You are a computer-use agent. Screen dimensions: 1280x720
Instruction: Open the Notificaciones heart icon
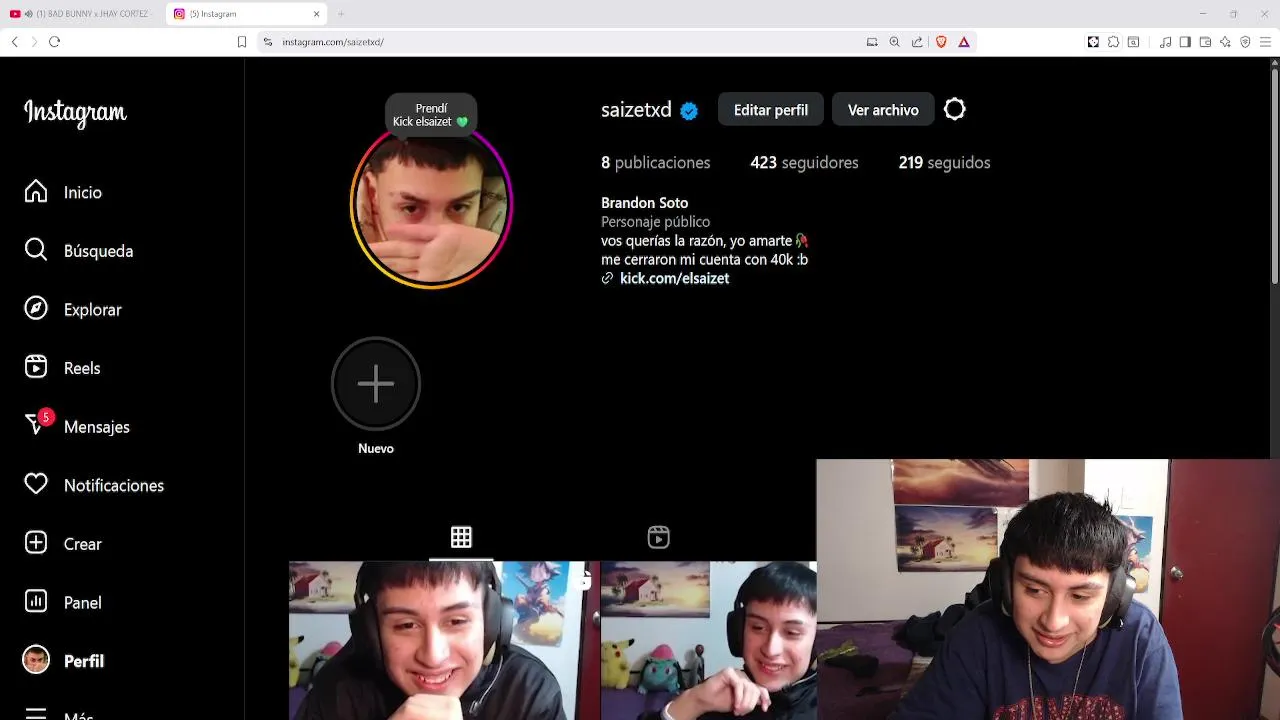(36, 485)
